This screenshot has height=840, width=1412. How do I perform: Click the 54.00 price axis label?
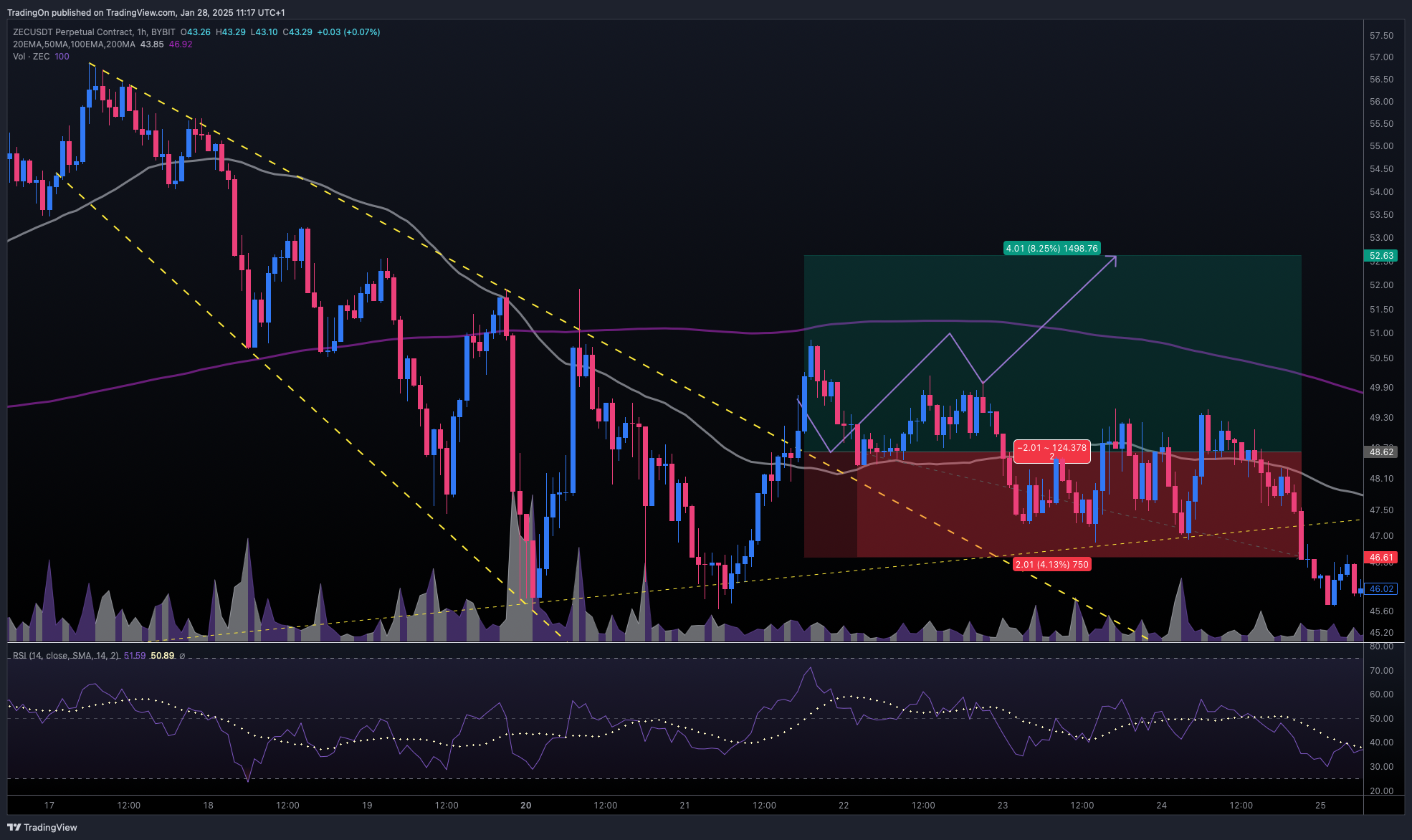(1381, 192)
